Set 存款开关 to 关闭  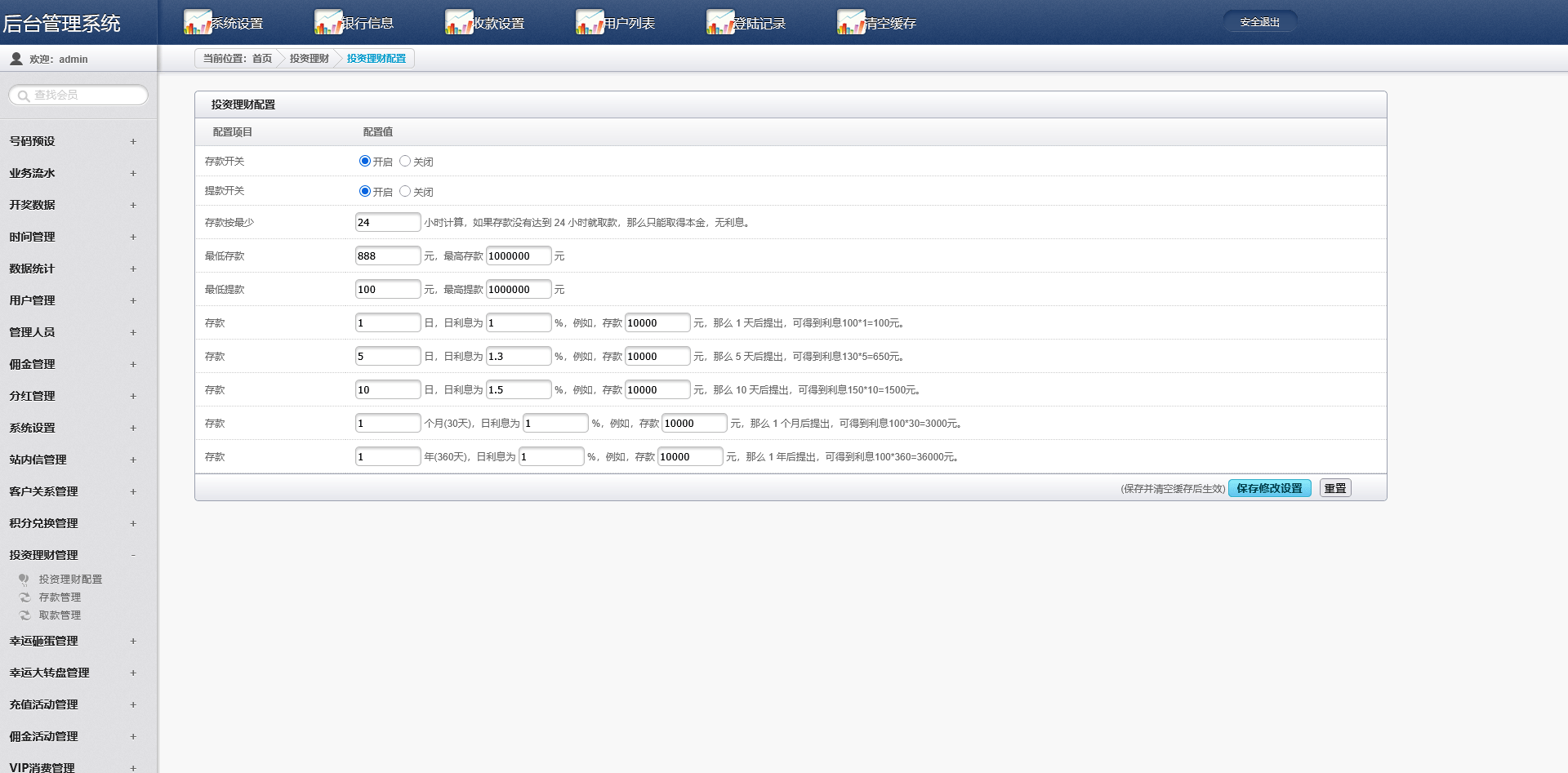405,161
